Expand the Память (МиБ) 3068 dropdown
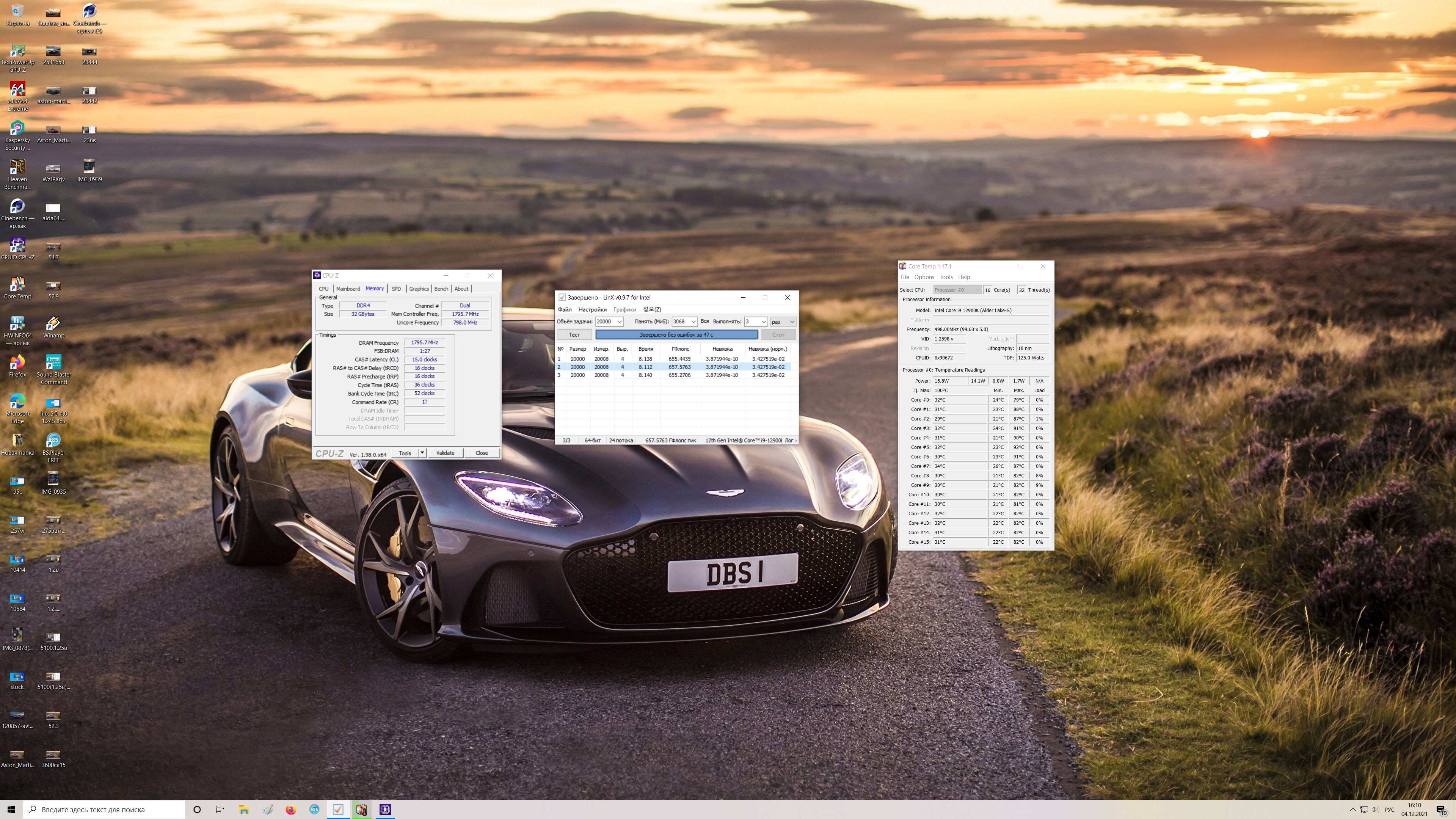Screen dimensions: 1456x819 693,322
